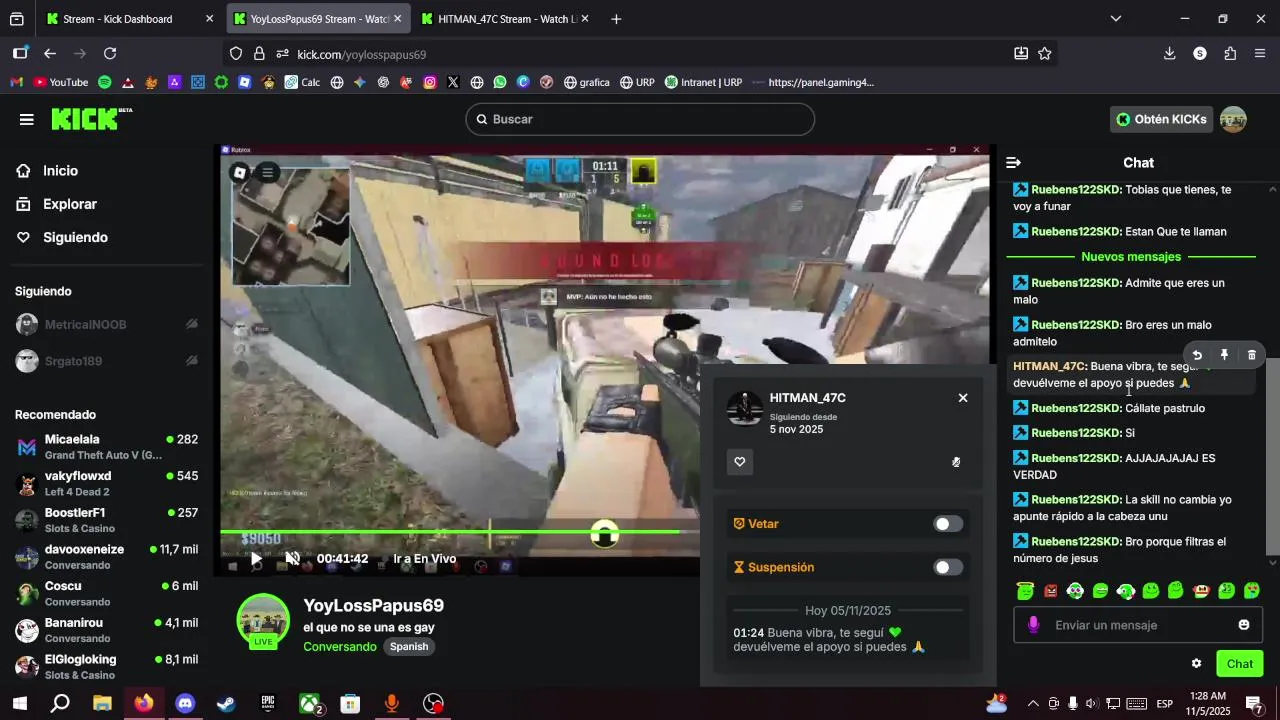Show hidden system tray icons
Screen dimensions: 1280x720
point(1033,704)
